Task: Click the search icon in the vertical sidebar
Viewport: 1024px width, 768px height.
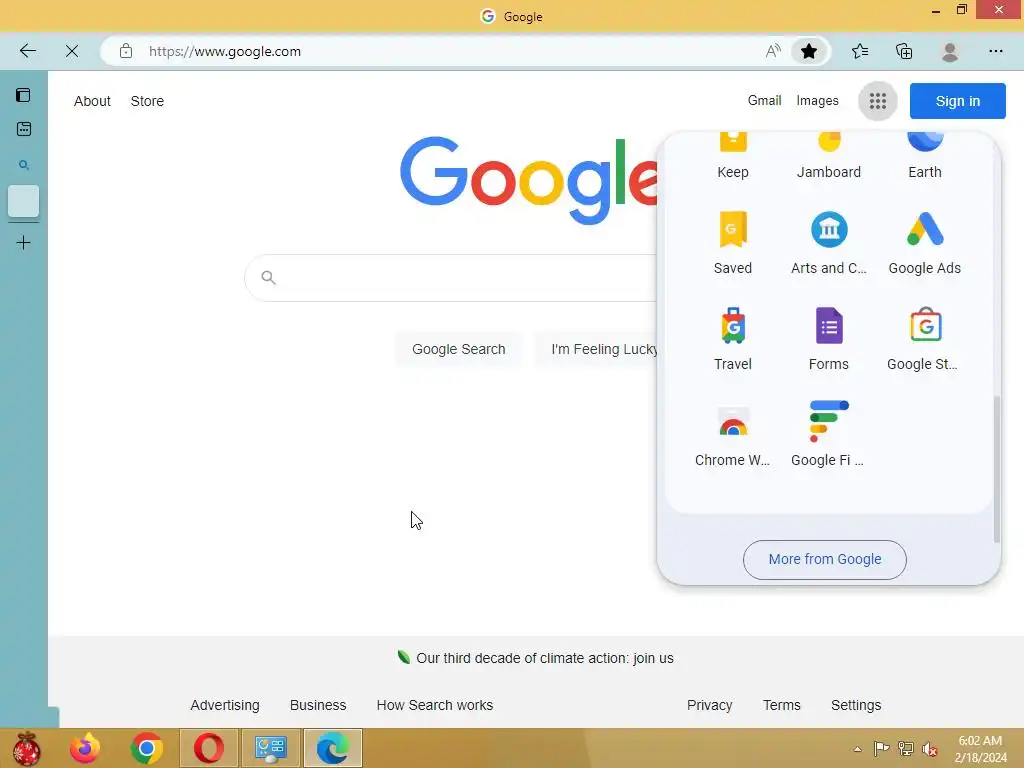Action: pyautogui.click(x=24, y=165)
